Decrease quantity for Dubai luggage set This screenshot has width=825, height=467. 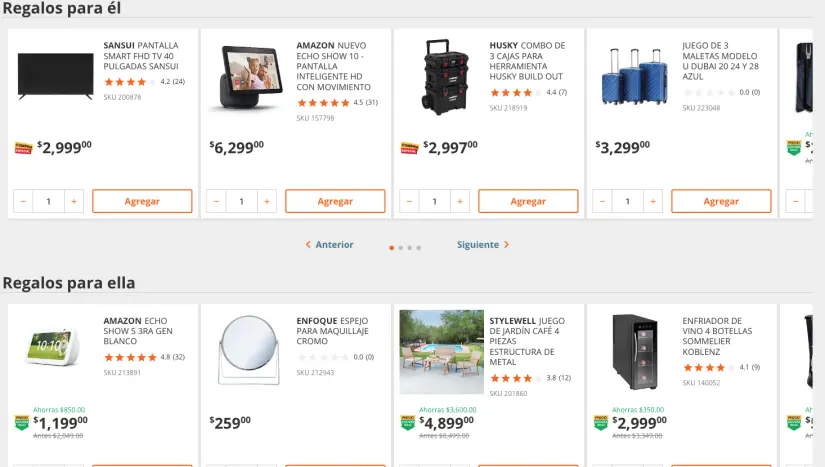click(602, 201)
